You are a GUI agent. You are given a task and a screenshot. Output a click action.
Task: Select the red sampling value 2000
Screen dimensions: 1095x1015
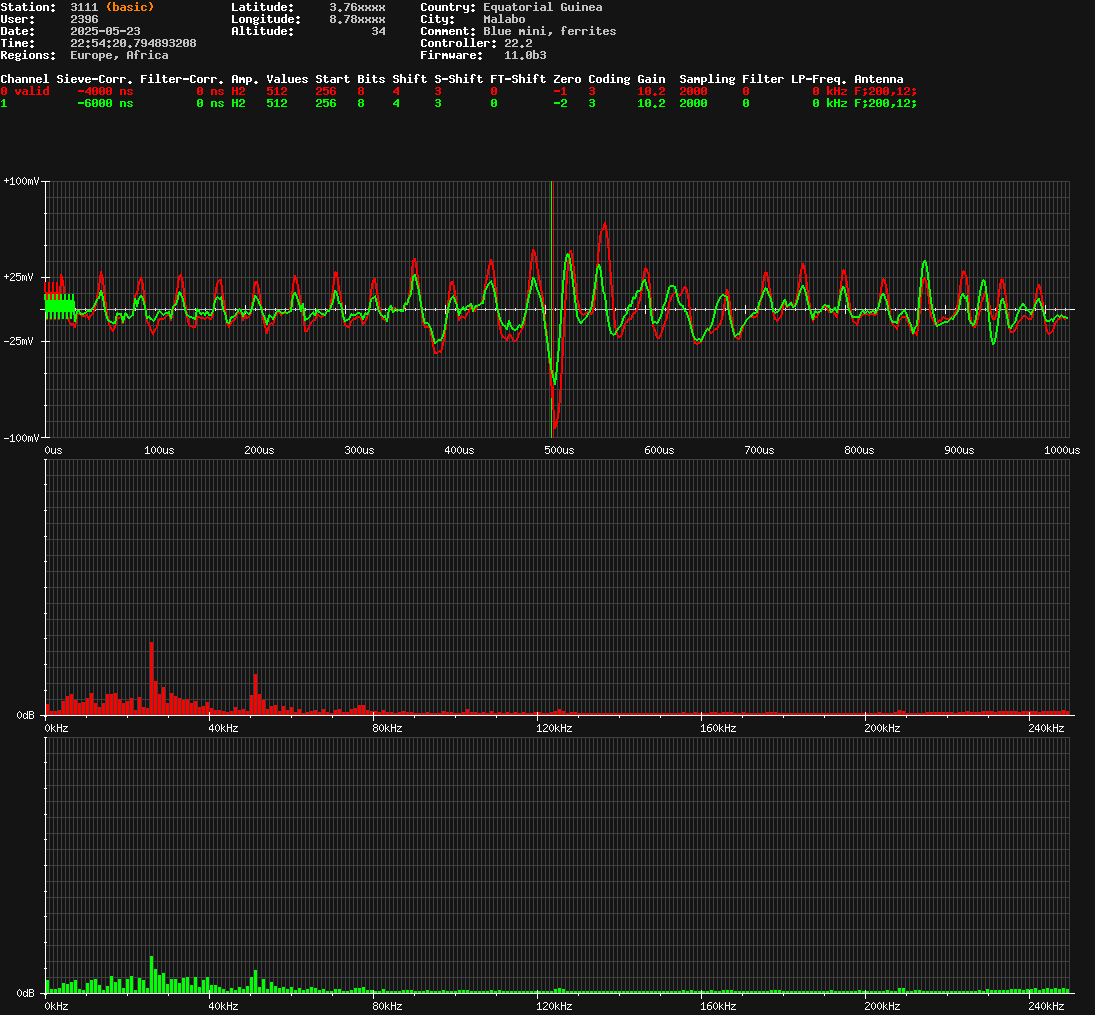693,91
